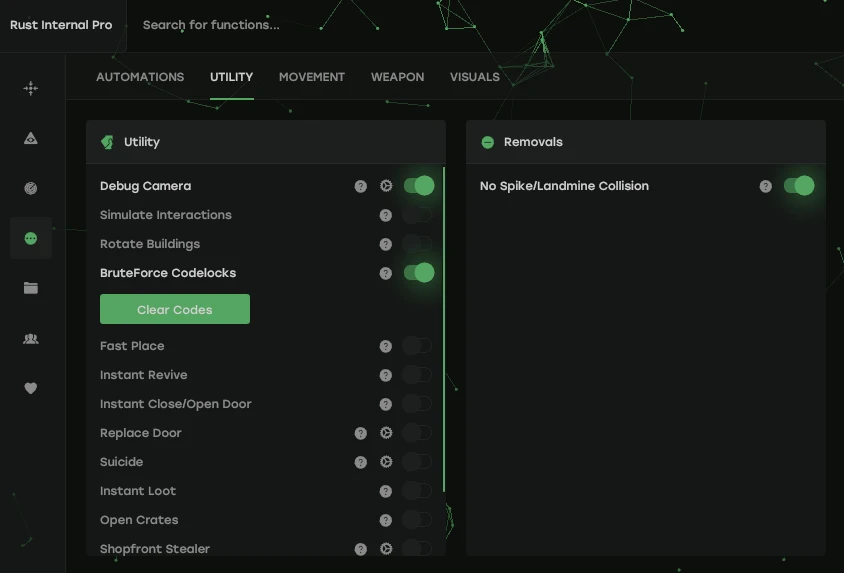The height and width of the screenshot is (573, 844).
Task: Show help for Instant Loot
Action: tap(385, 491)
